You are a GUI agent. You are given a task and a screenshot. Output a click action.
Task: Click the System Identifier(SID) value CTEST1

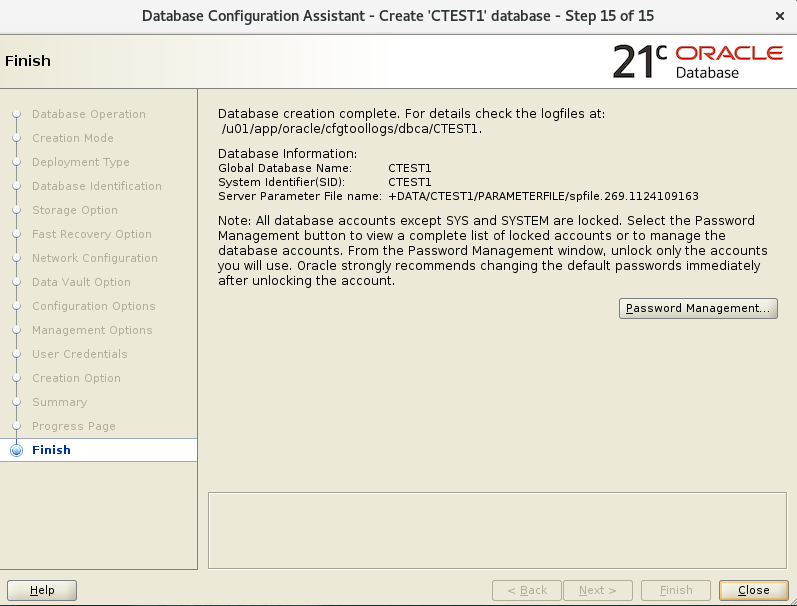click(410, 182)
